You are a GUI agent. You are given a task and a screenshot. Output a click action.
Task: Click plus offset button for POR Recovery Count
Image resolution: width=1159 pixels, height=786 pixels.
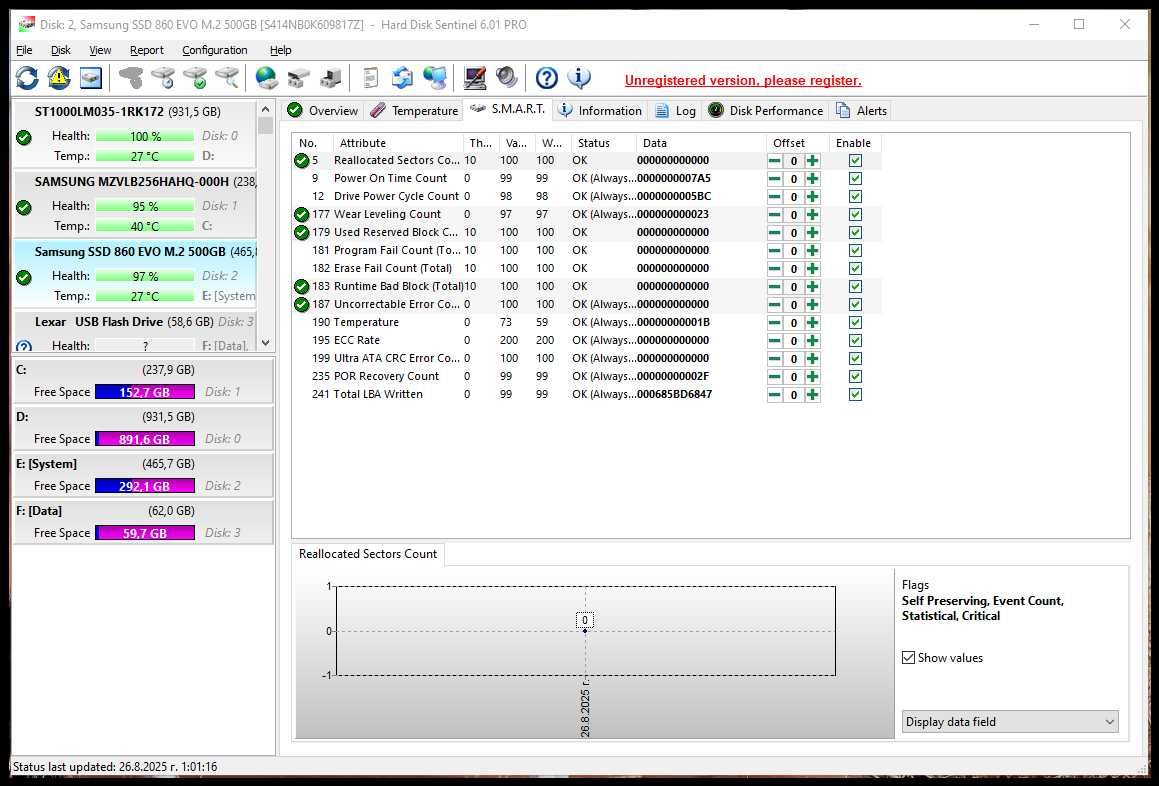[x=812, y=376]
